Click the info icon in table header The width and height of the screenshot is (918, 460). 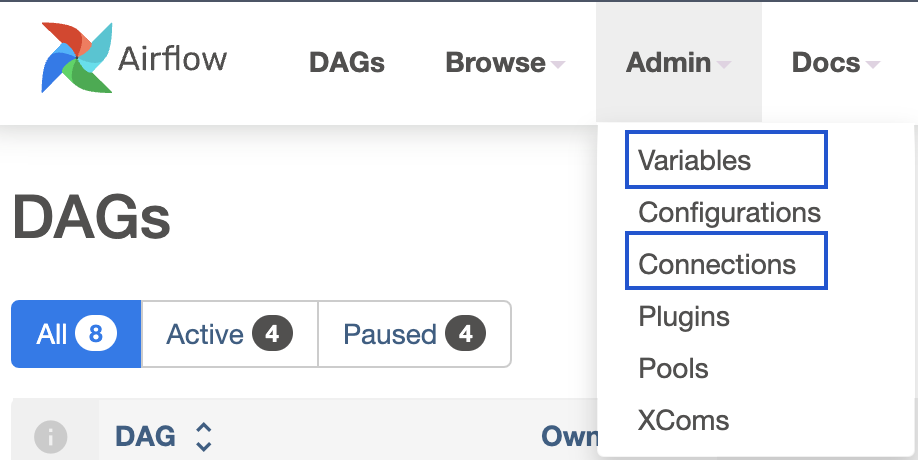pyautogui.click(x=50, y=437)
